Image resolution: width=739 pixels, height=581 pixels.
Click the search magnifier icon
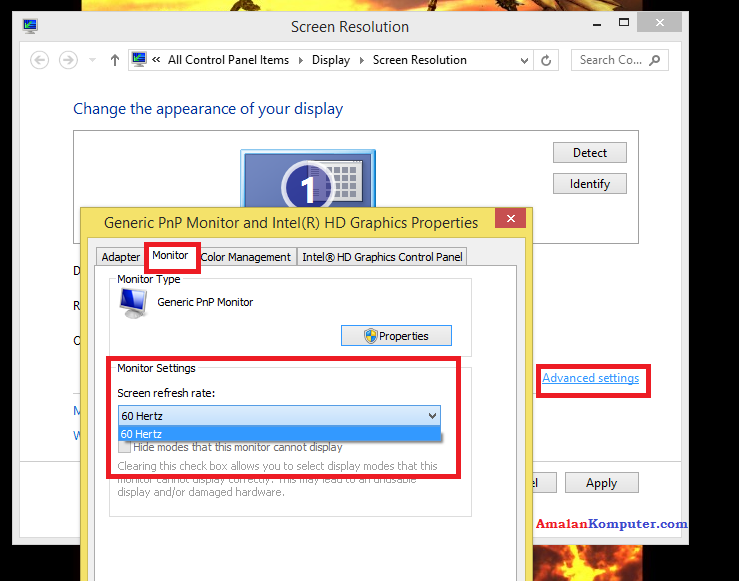coord(655,60)
